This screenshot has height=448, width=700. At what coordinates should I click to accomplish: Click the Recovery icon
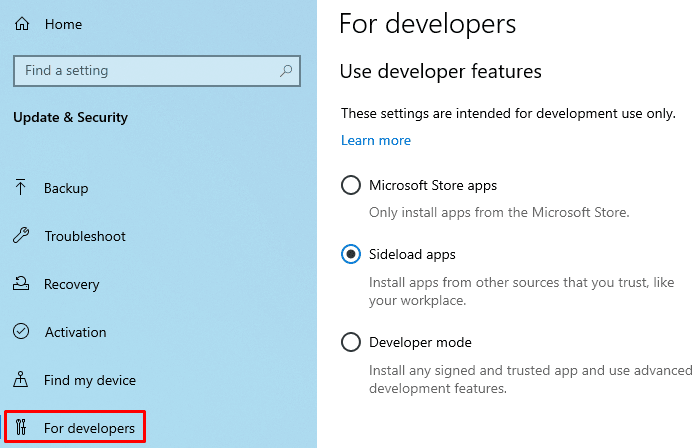[x=21, y=284]
